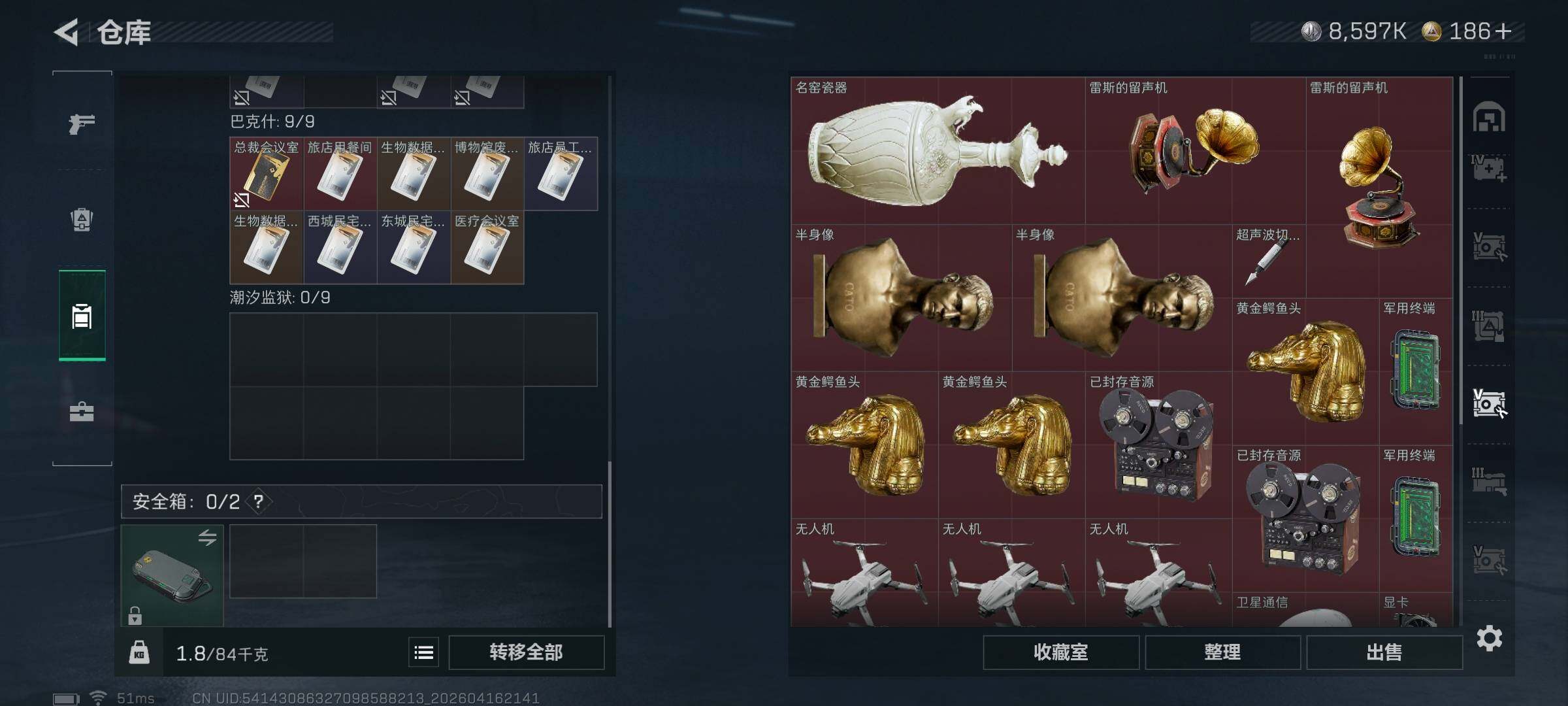This screenshot has width=1568, height=706.
Task: Open the briefcase tab in left sidebar
Action: coord(82,412)
